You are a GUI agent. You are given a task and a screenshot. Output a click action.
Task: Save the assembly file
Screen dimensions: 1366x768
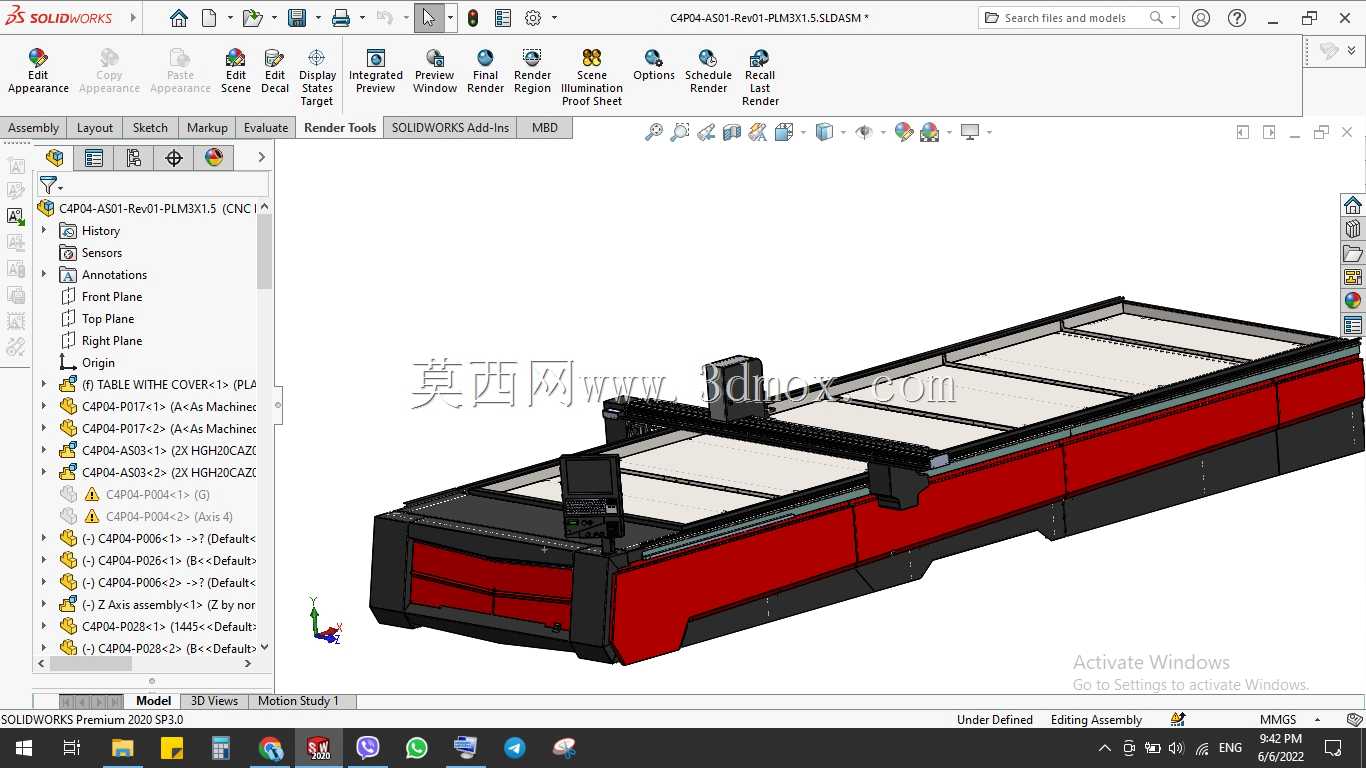tap(297, 18)
